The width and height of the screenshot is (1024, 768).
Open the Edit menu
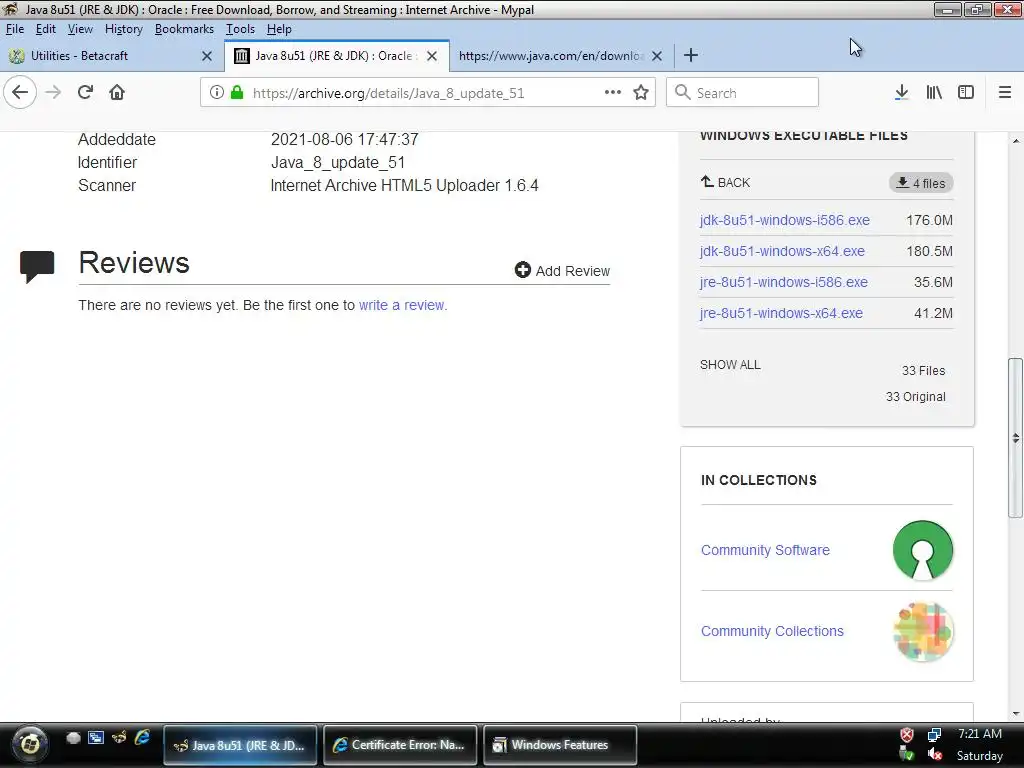pos(45,29)
